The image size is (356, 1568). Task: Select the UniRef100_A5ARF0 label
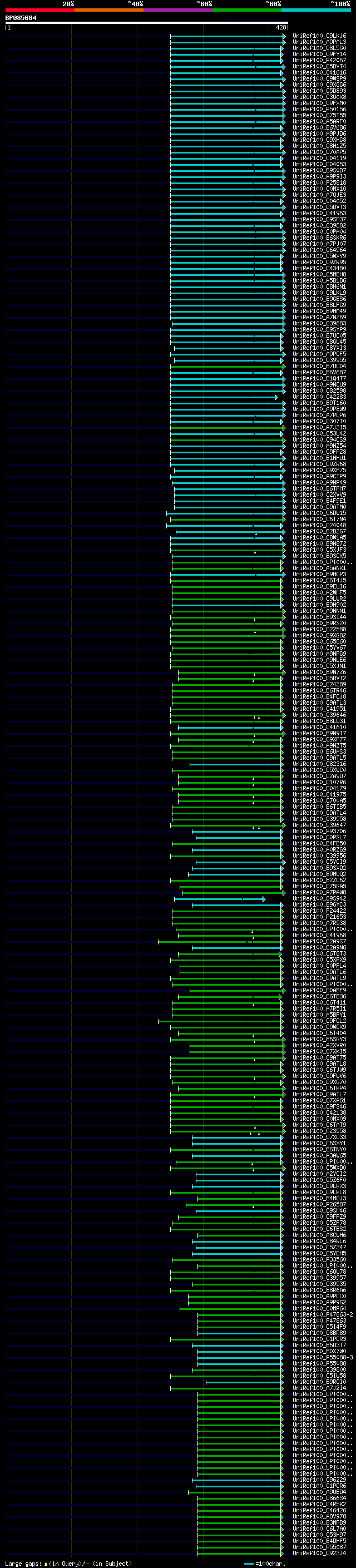[319, 122]
